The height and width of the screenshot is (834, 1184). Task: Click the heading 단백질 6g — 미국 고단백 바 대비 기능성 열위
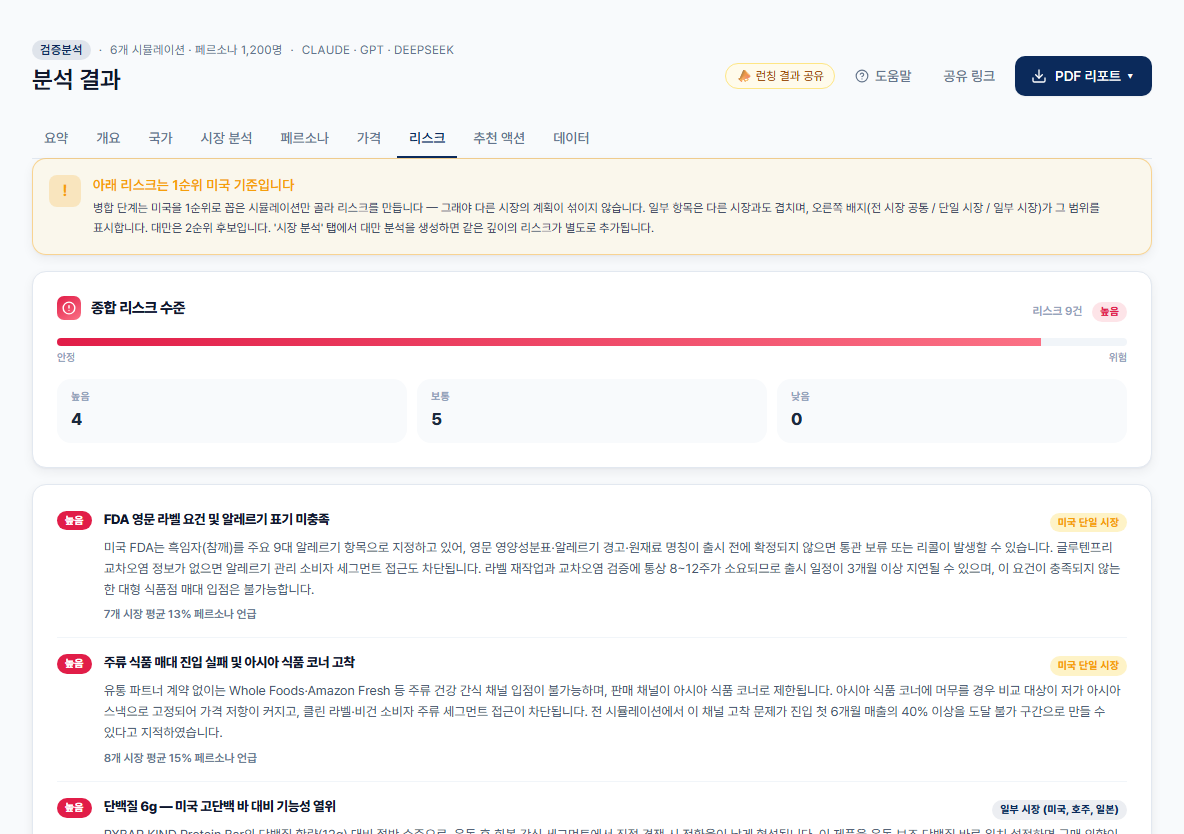pos(220,807)
